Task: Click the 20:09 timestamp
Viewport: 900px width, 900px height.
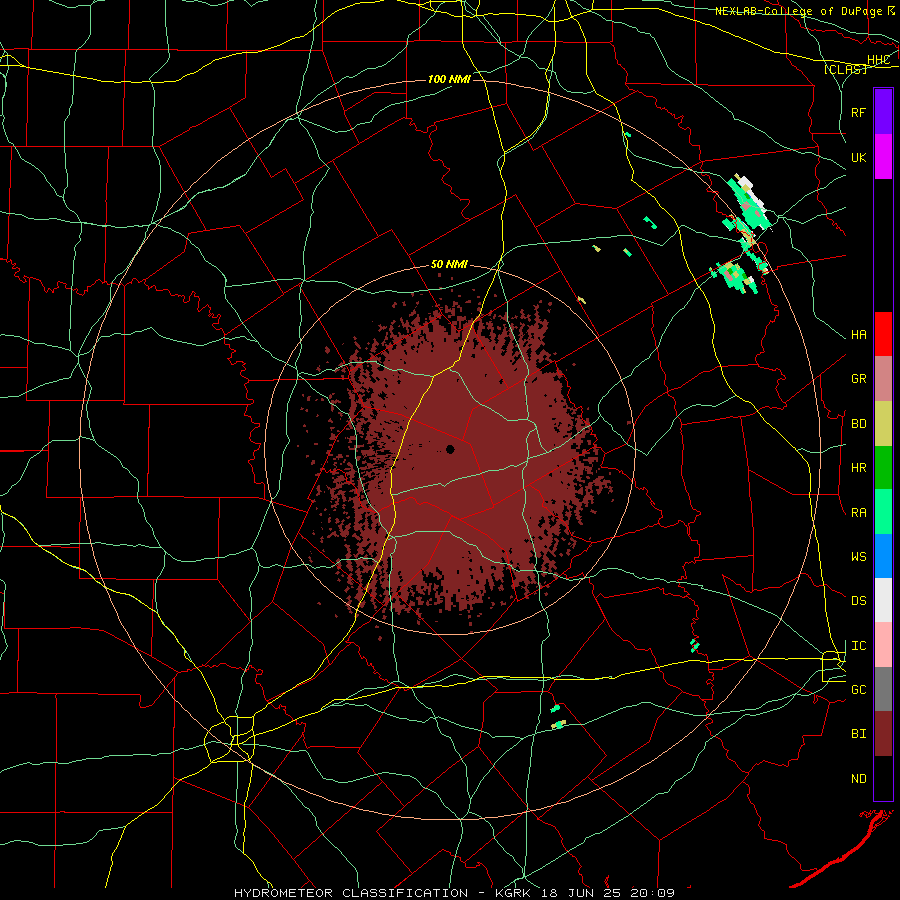Action: coord(653,893)
